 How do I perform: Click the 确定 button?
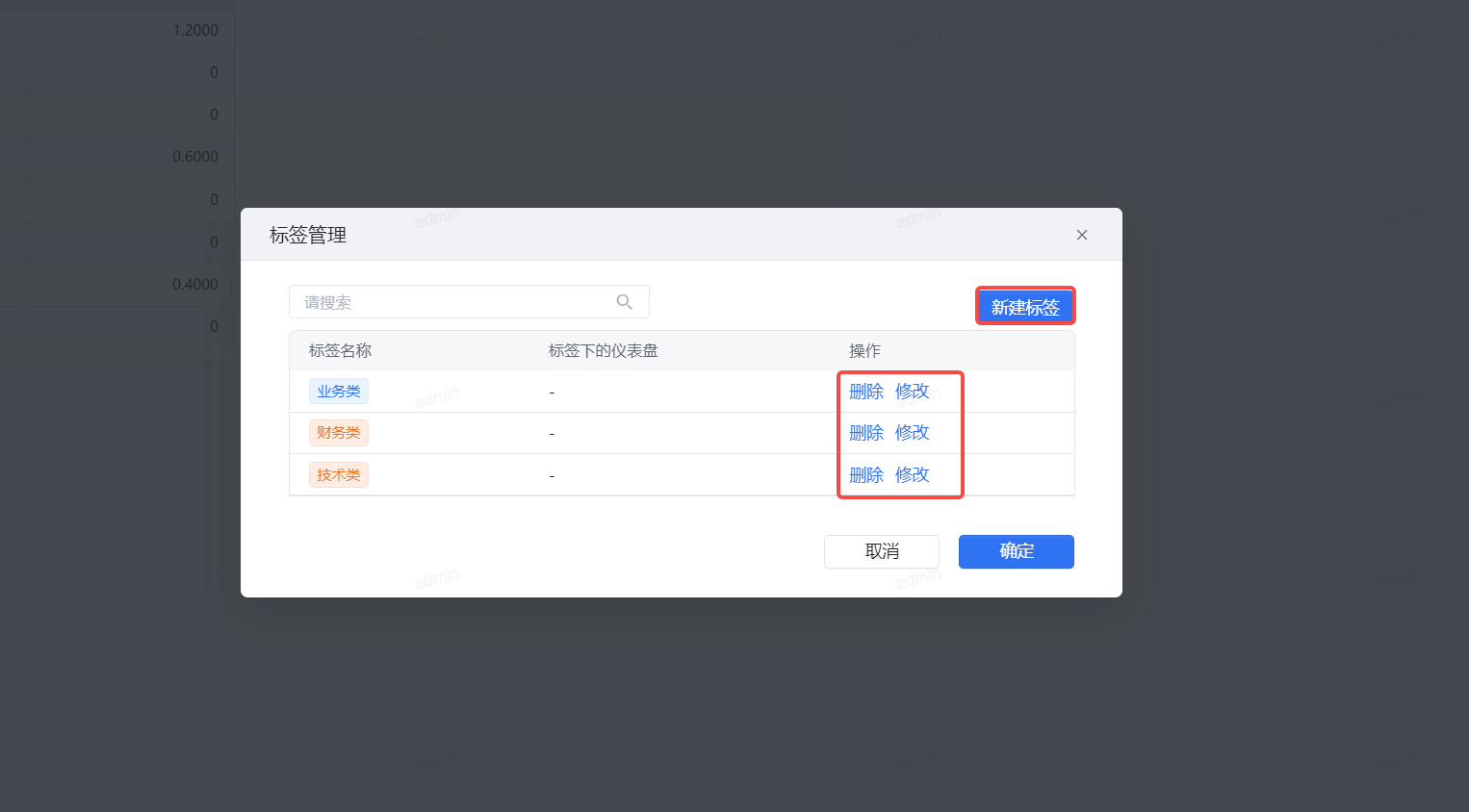coord(1017,551)
